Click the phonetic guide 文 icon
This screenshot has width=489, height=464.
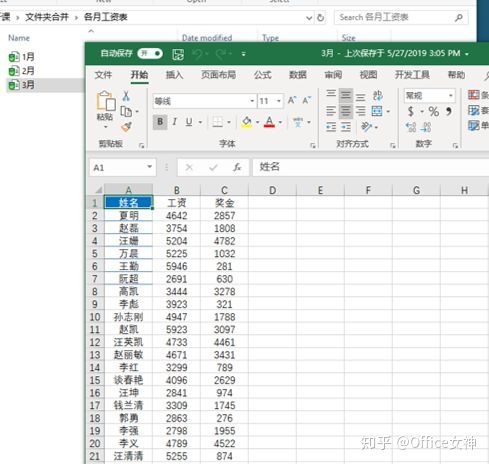(x=298, y=122)
